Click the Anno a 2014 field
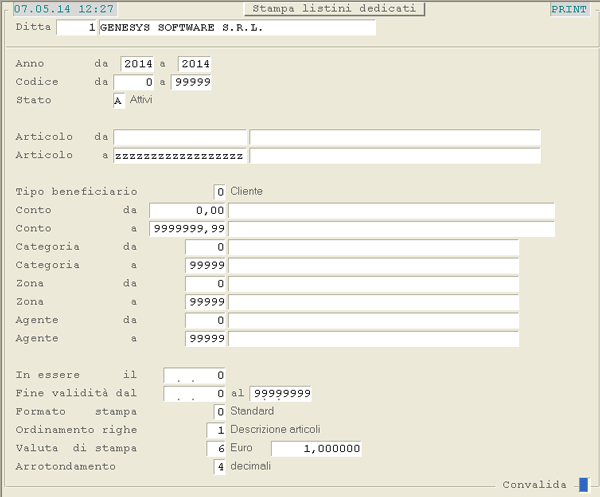This screenshot has width=600, height=497. [194, 64]
